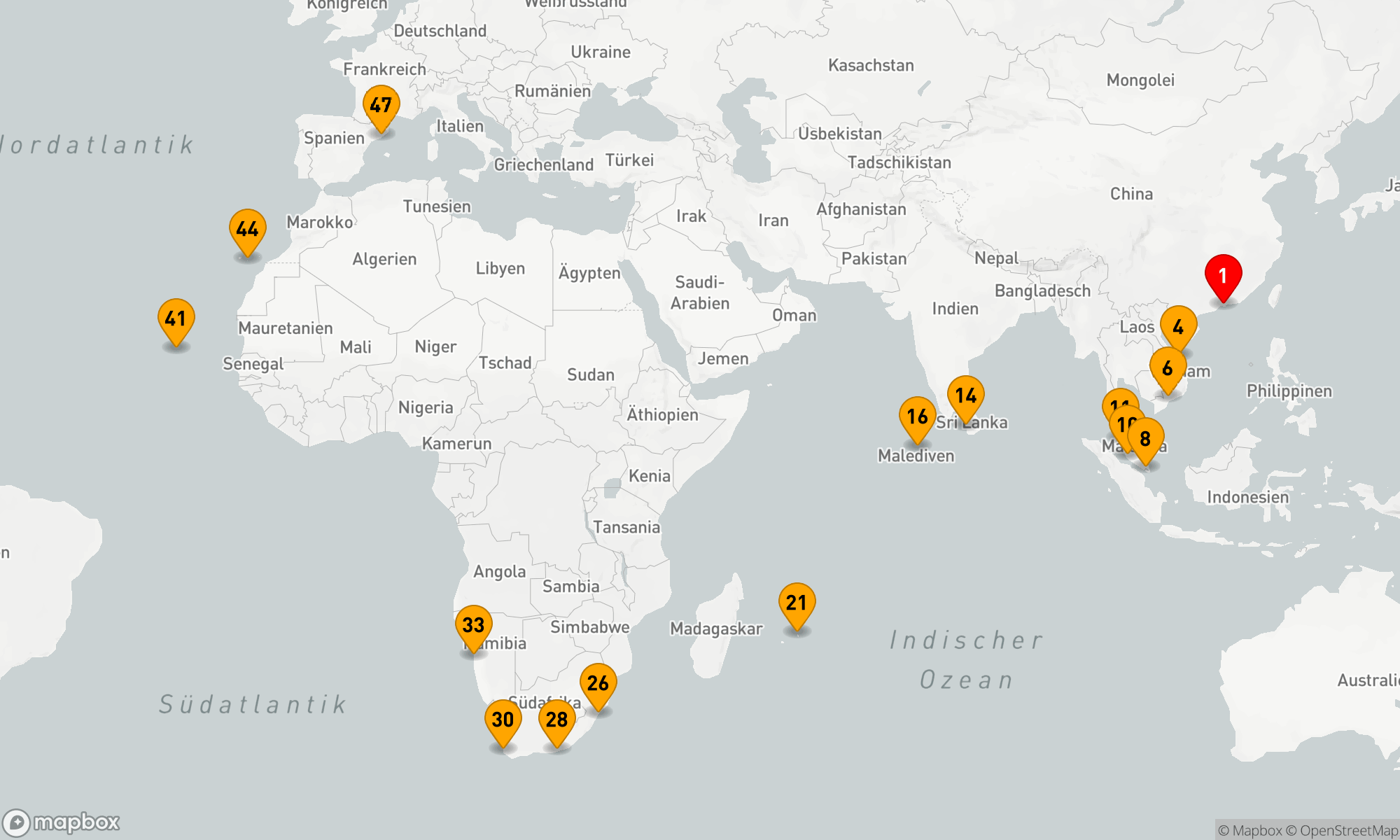Open marker 16 at the Maldives
1400x840 pixels.
point(917,416)
